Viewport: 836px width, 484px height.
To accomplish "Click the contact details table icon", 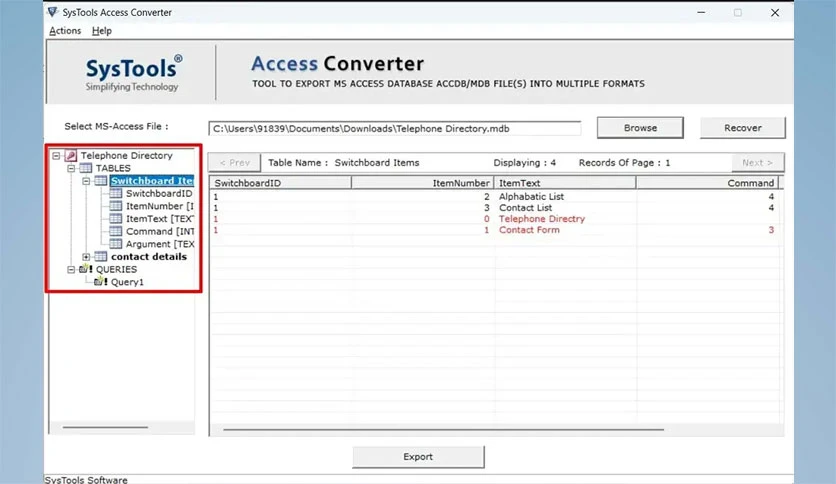I will [100, 257].
